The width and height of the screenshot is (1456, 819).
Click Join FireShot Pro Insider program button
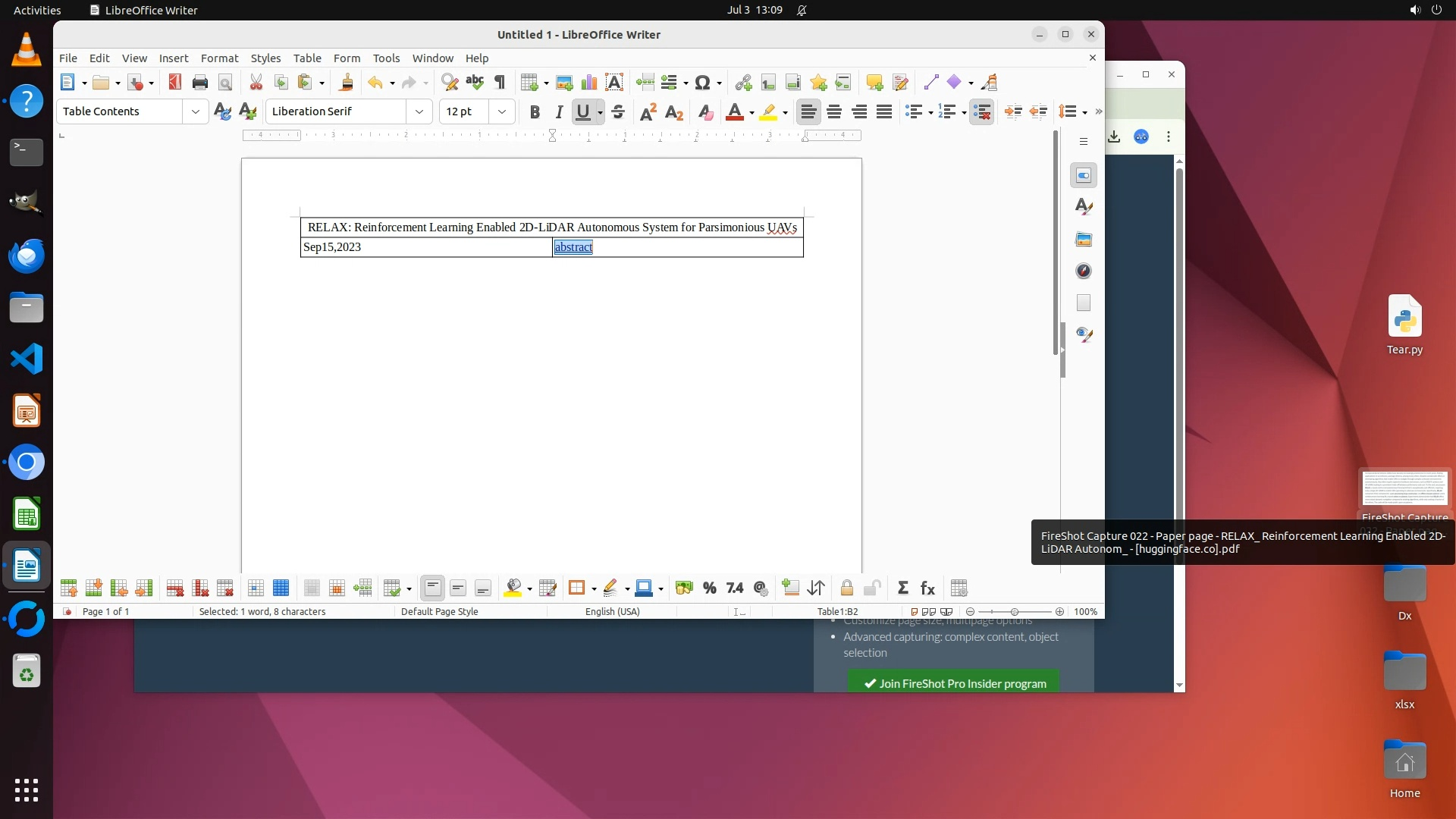point(954,683)
